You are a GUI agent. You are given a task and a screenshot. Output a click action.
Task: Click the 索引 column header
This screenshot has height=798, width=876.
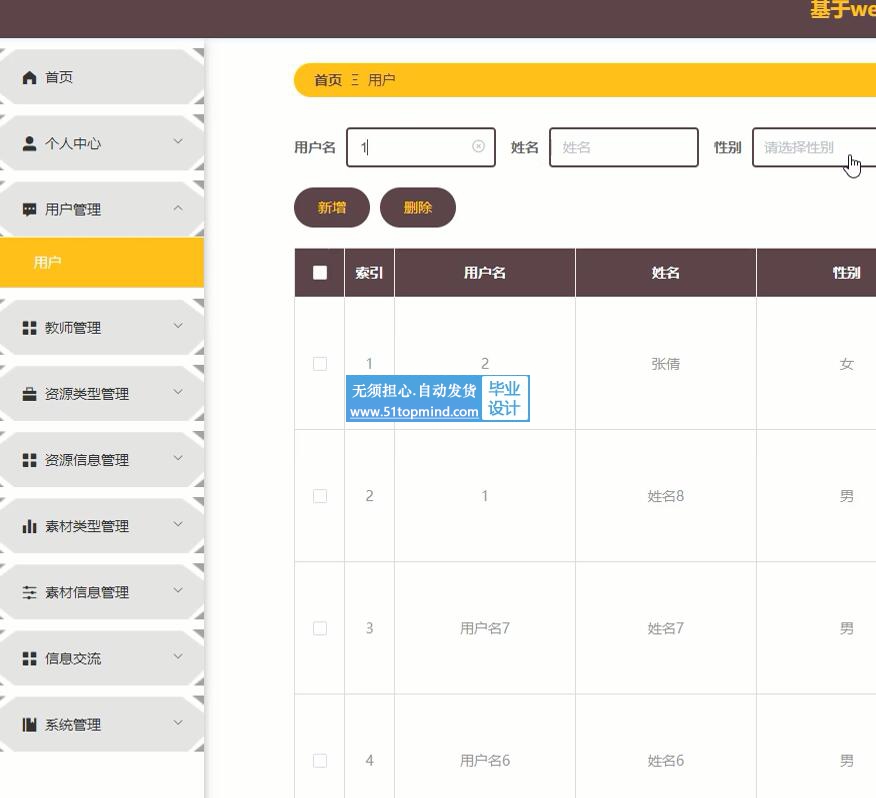point(369,273)
